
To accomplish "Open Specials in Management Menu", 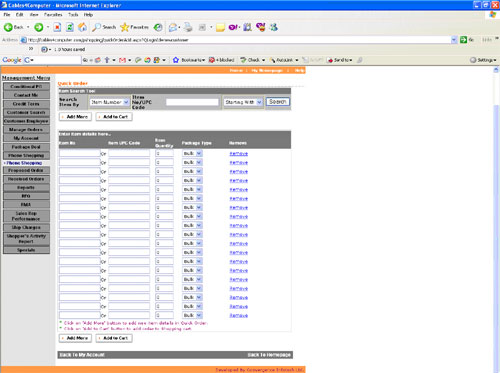I will (26, 250).
